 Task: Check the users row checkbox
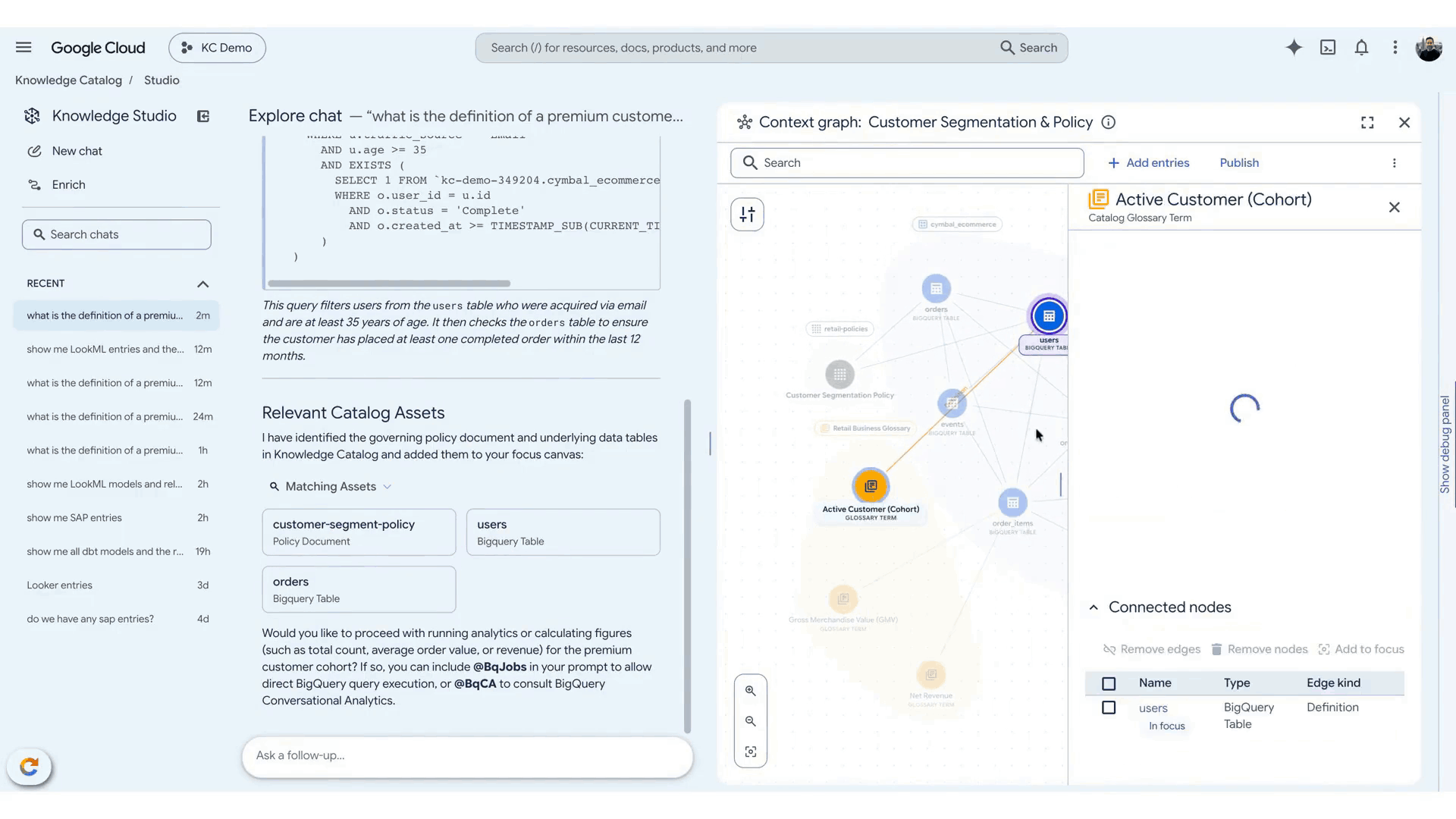(x=1109, y=708)
